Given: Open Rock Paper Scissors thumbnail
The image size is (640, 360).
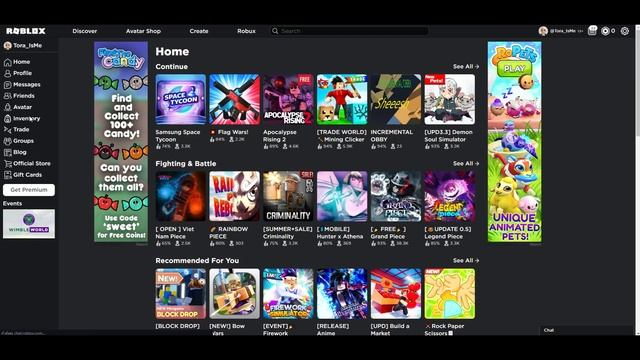Looking at the screenshot, I should 450,293.
